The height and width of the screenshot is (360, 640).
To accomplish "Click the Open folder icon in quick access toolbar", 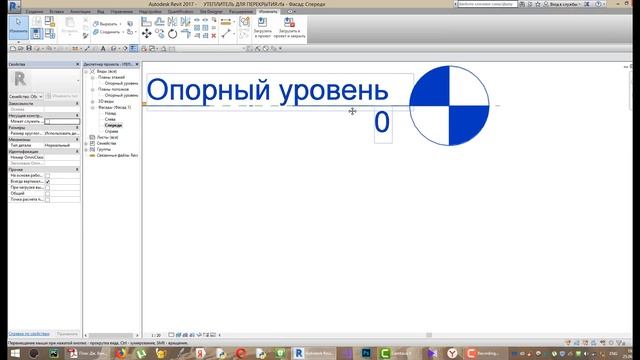I will [20, 49].
